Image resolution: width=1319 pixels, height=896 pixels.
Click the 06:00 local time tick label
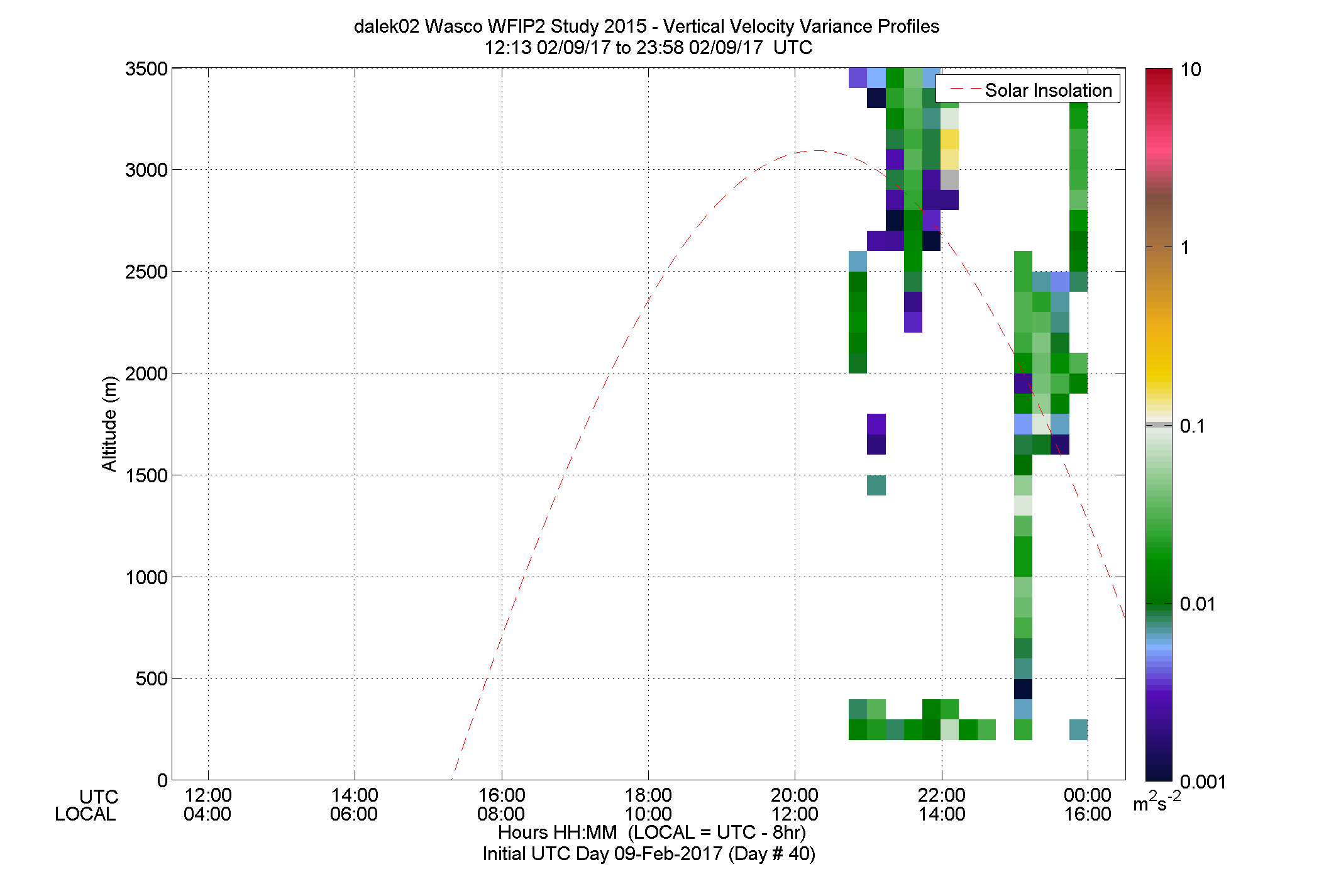point(354,814)
